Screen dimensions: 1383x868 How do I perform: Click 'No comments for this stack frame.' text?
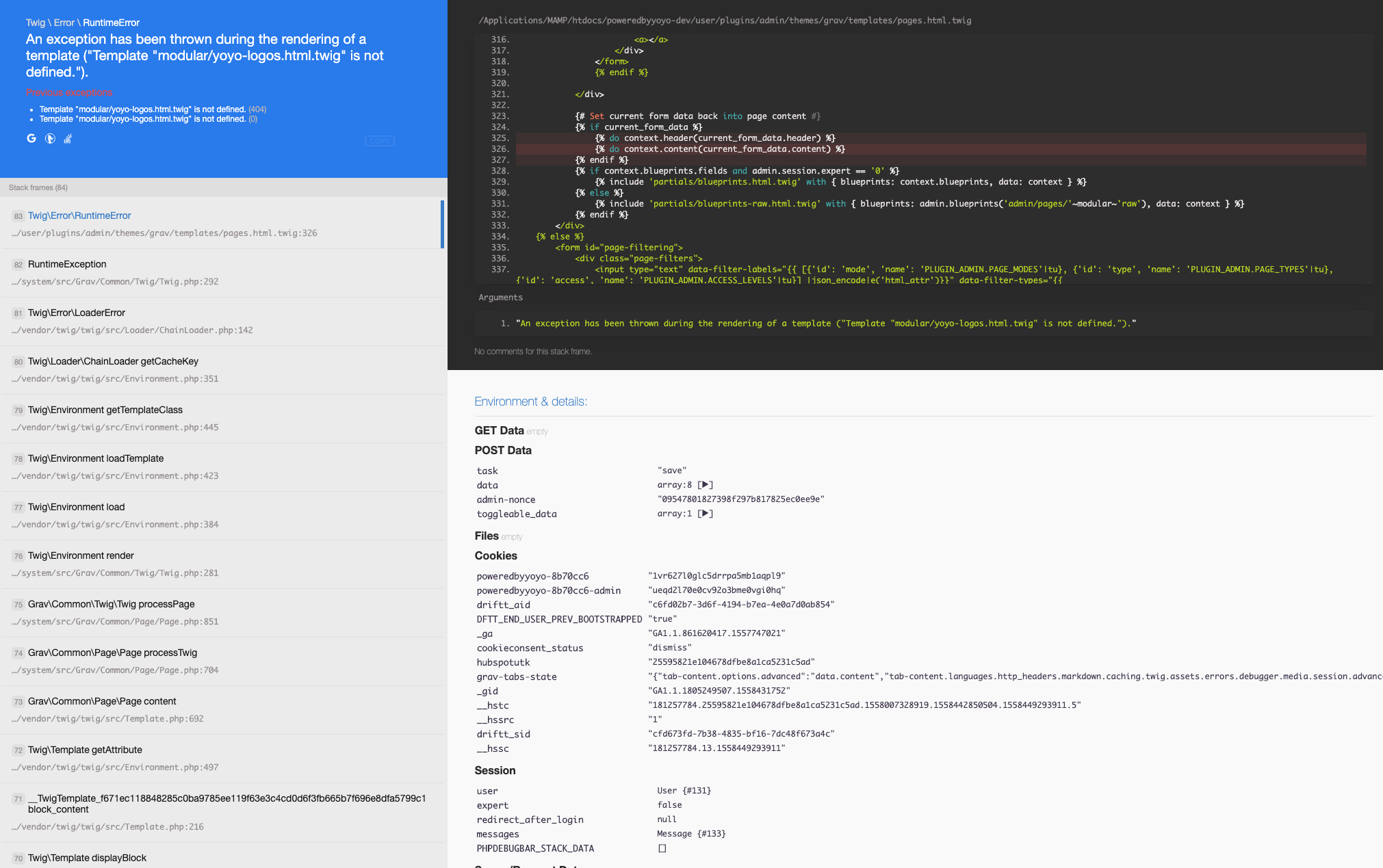(533, 352)
